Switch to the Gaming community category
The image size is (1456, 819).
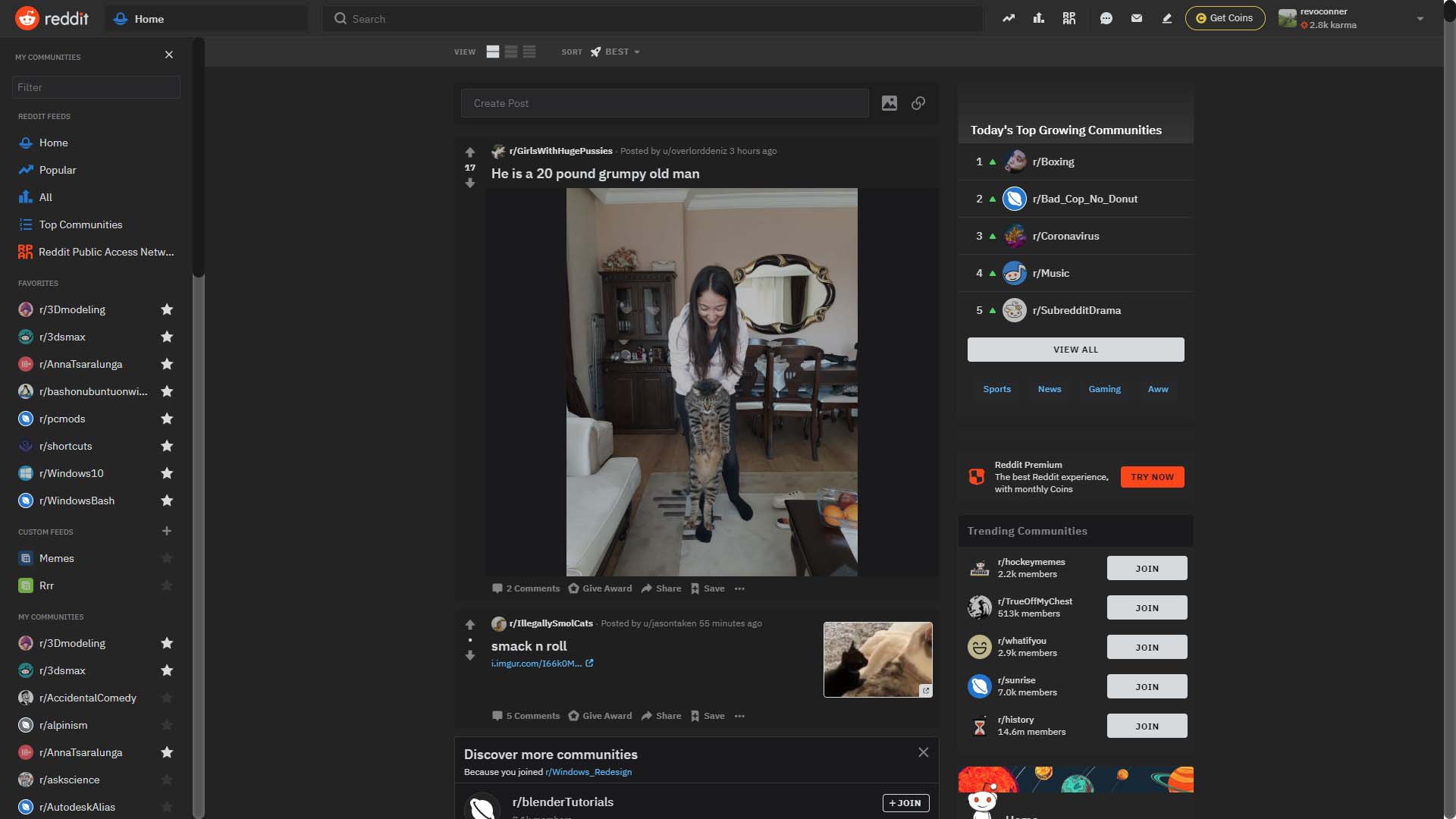[1104, 388]
